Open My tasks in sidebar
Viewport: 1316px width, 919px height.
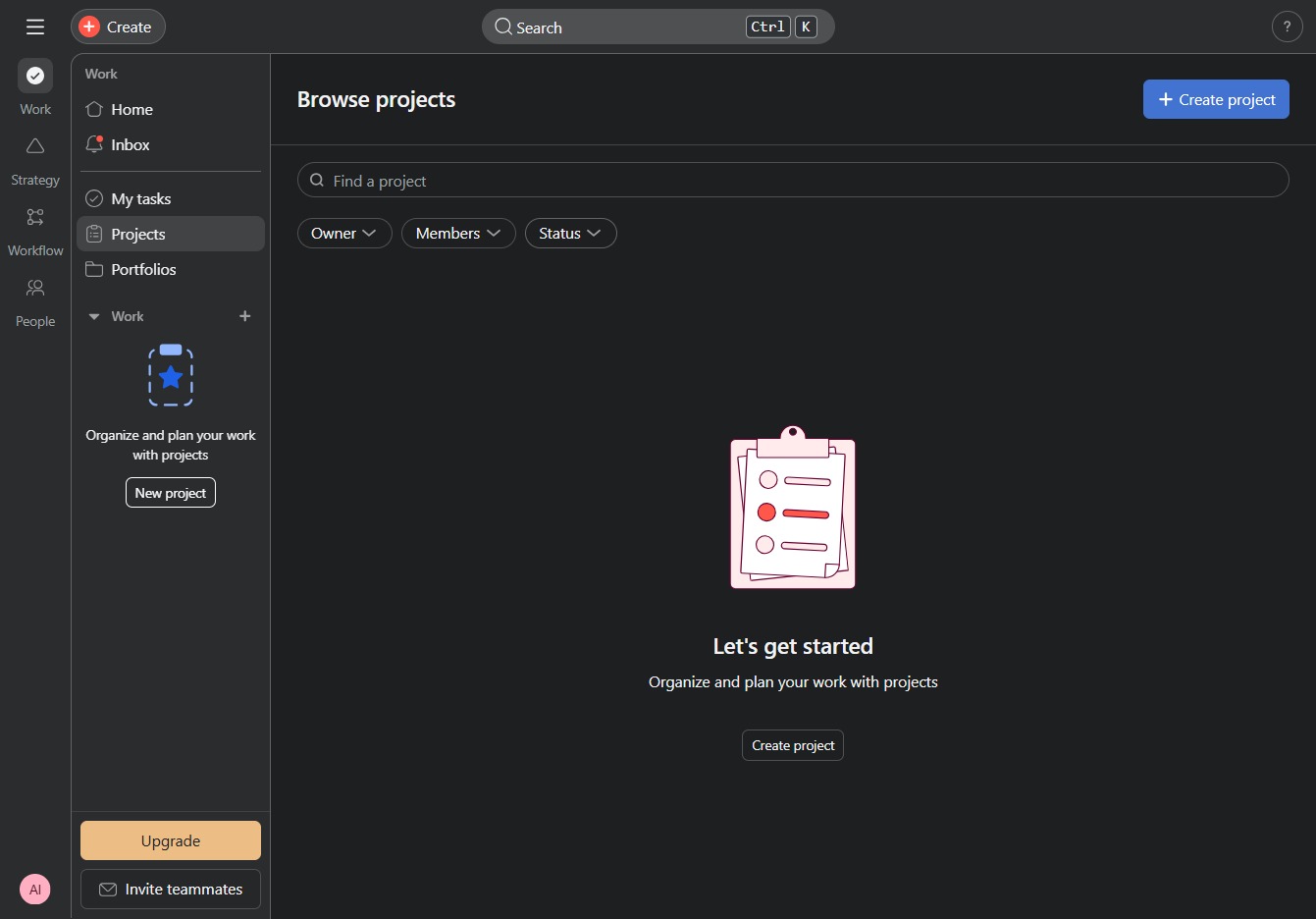[x=171, y=198]
